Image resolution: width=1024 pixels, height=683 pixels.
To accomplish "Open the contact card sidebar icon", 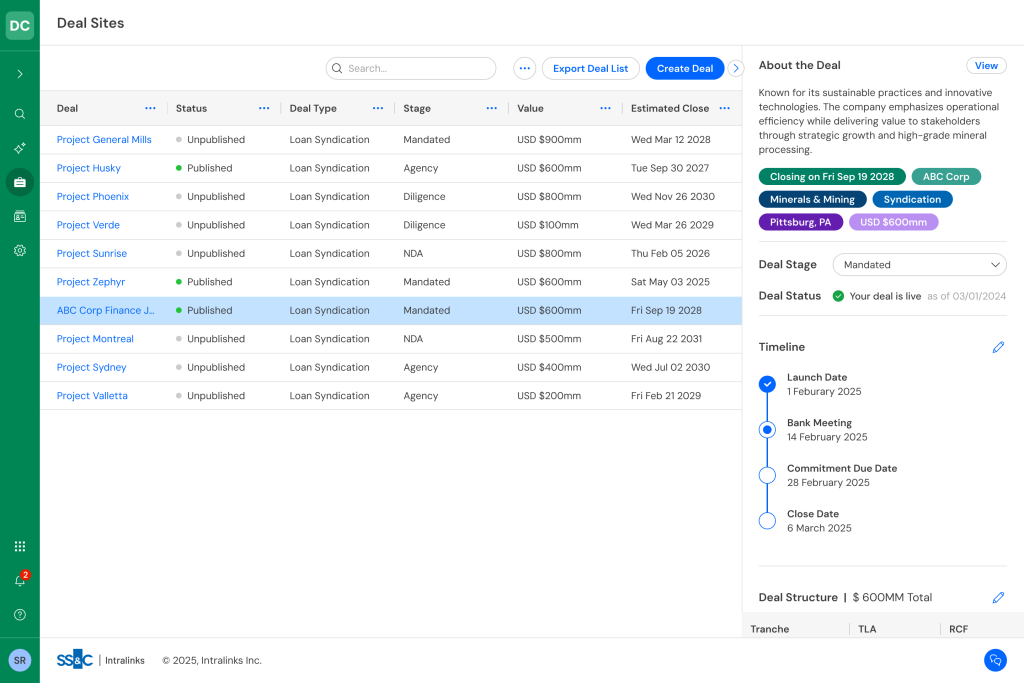I will point(20,216).
